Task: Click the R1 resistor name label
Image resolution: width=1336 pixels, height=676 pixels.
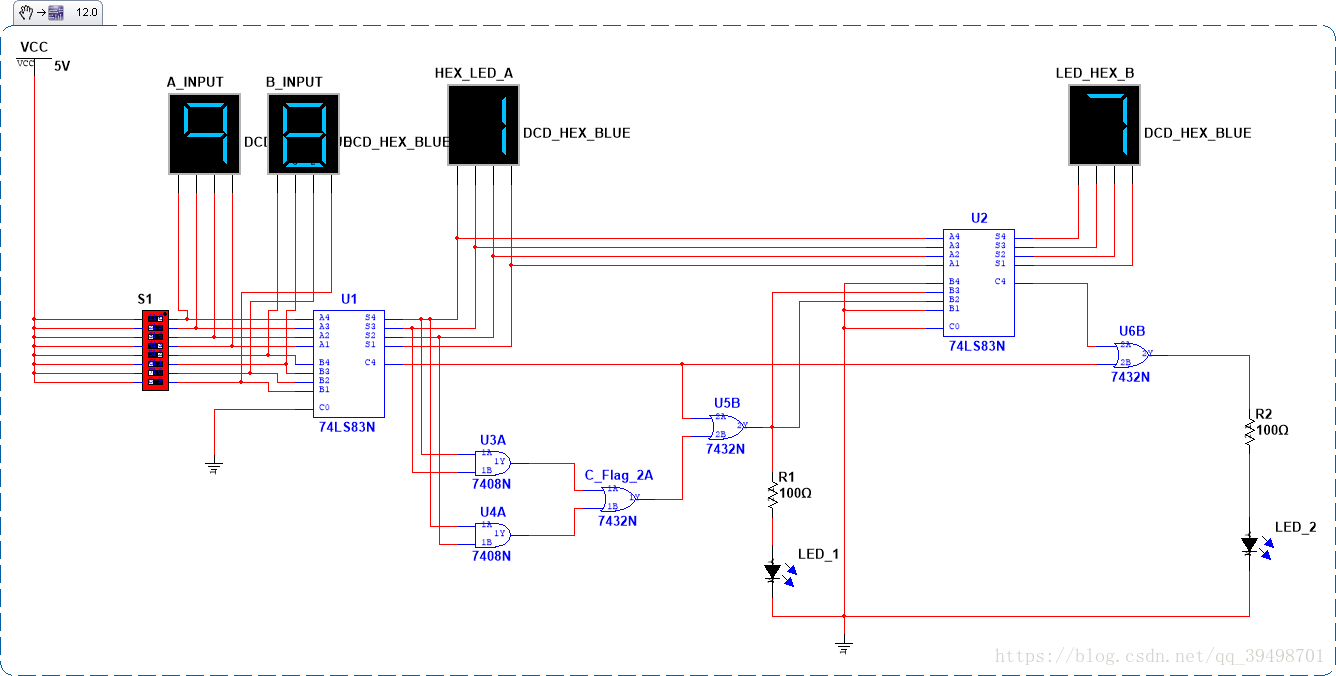Action: (x=787, y=477)
